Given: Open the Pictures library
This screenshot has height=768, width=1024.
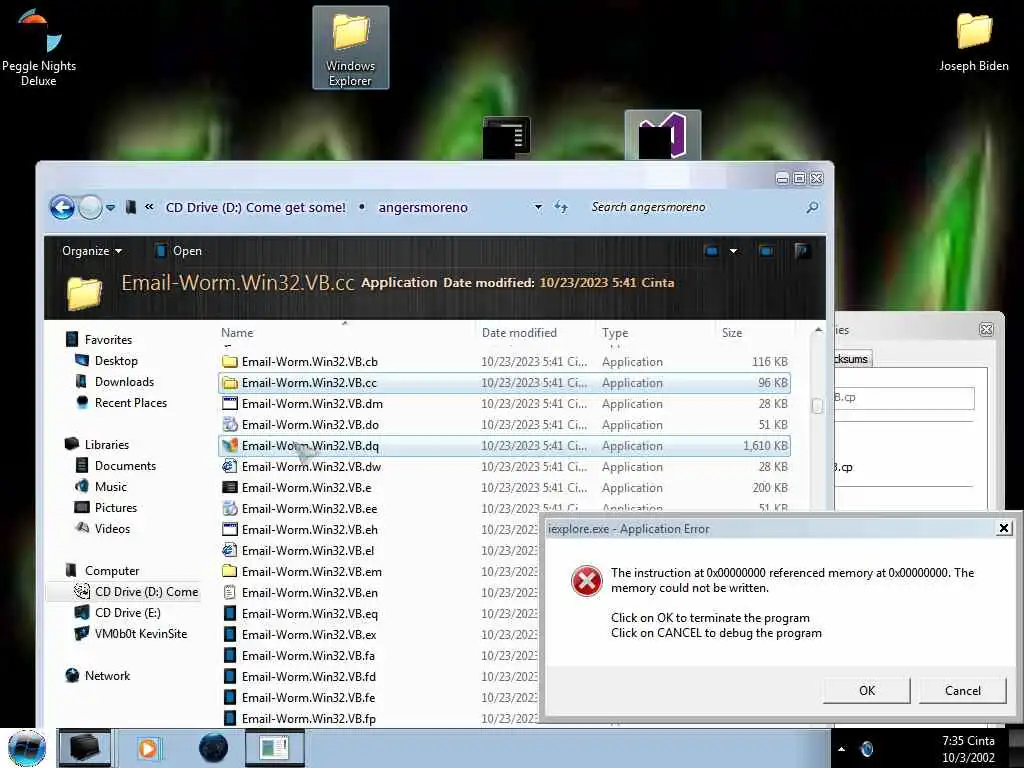Looking at the screenshot, I should point(106,507).
